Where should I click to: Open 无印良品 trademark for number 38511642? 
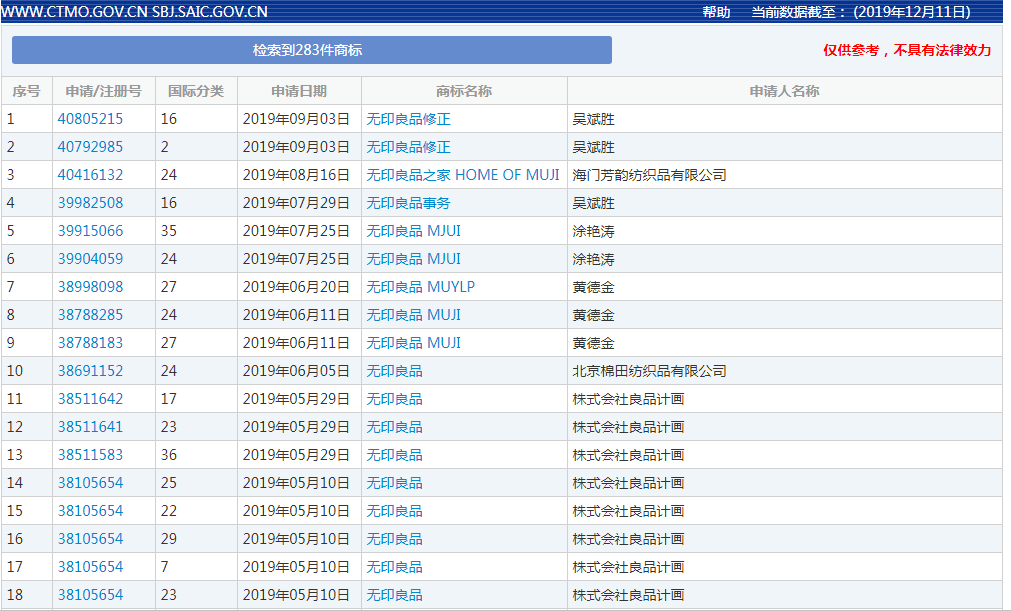coord(395,399)
